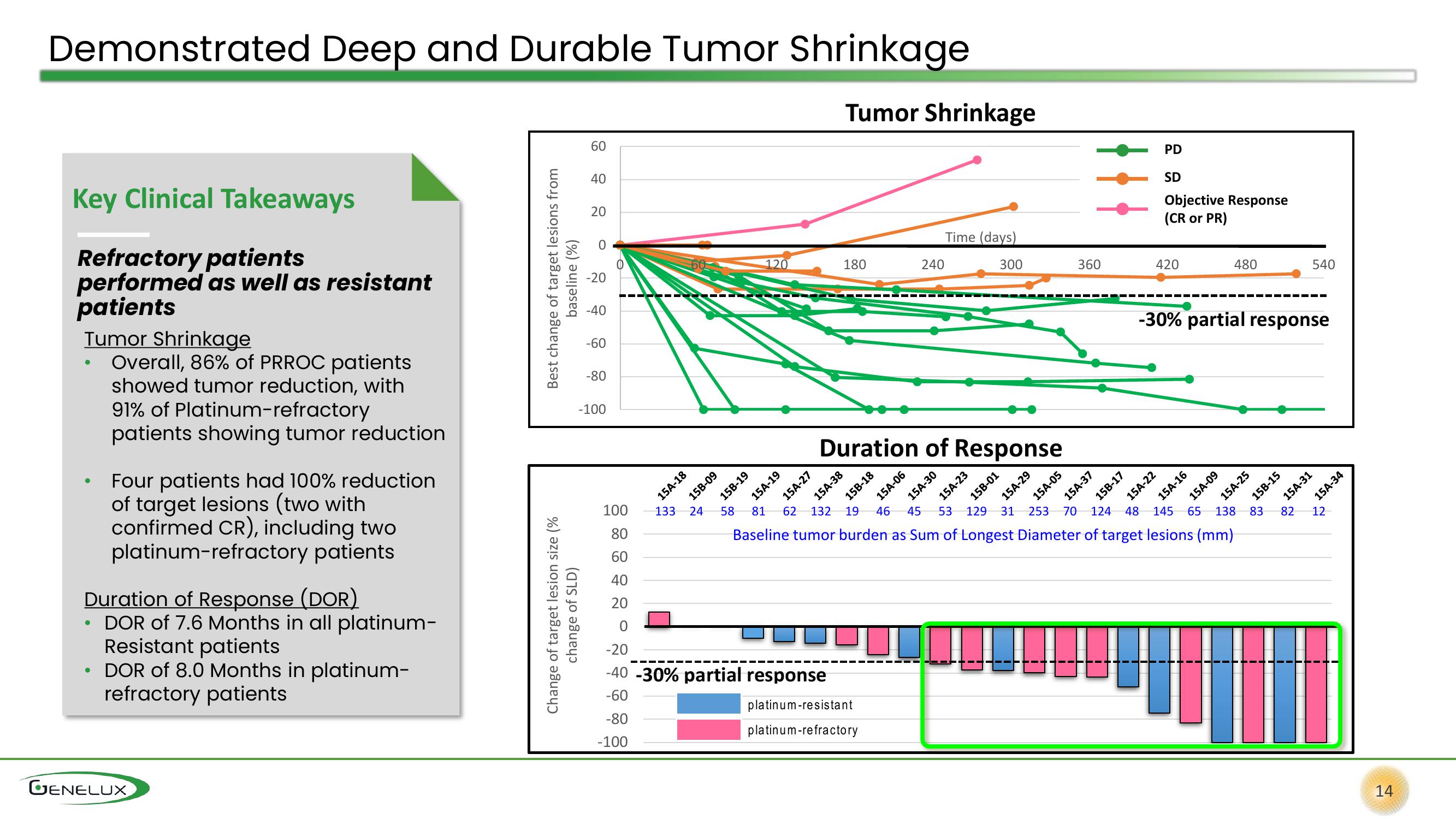The image size is (1456, 819).
Task: Click the 'Overall, 86% of PRROC patients' bullet
Action: pos(278,397)
